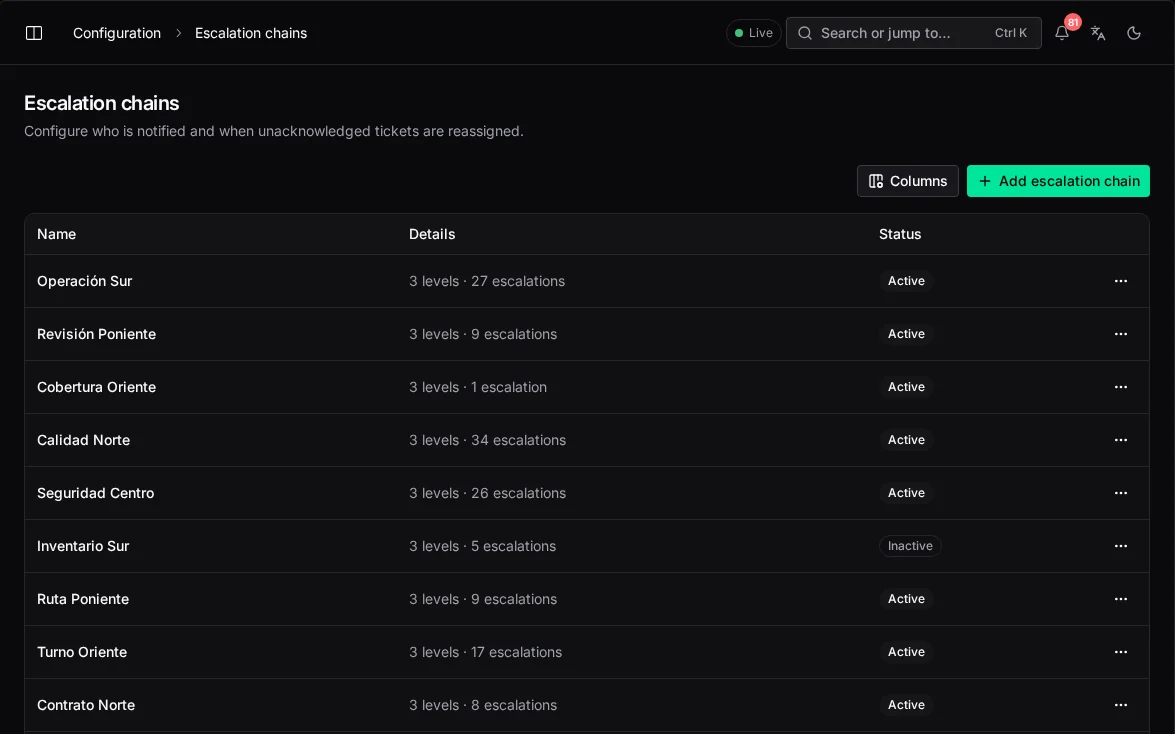Open row actions for Operación Sur
The width and height of the screenshot is (1175, 734).
[1120, 281]
